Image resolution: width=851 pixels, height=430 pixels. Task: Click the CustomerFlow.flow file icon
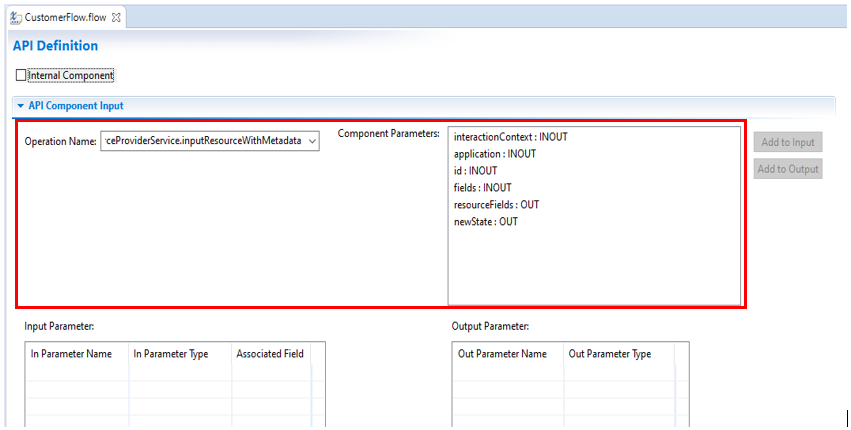16,17
